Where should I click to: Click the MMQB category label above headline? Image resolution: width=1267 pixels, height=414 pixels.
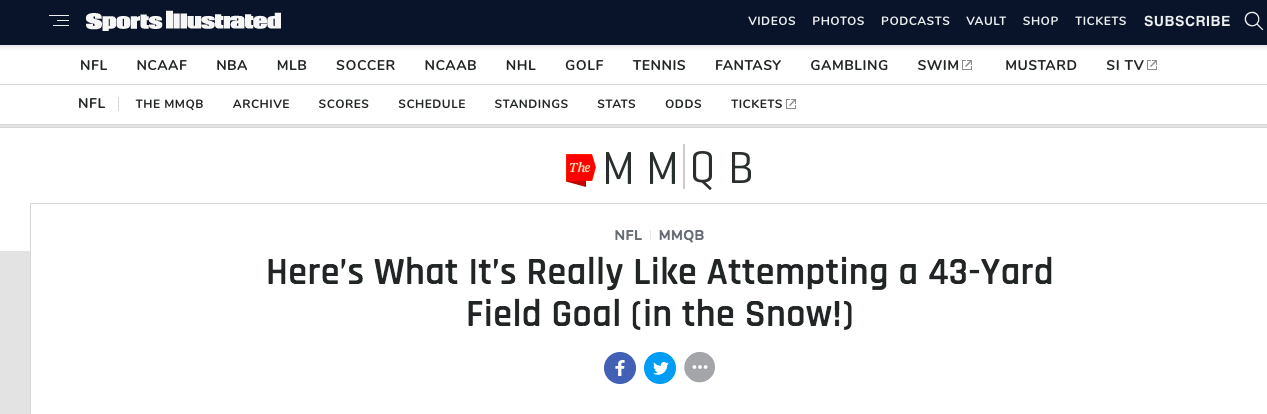[681, 236]
